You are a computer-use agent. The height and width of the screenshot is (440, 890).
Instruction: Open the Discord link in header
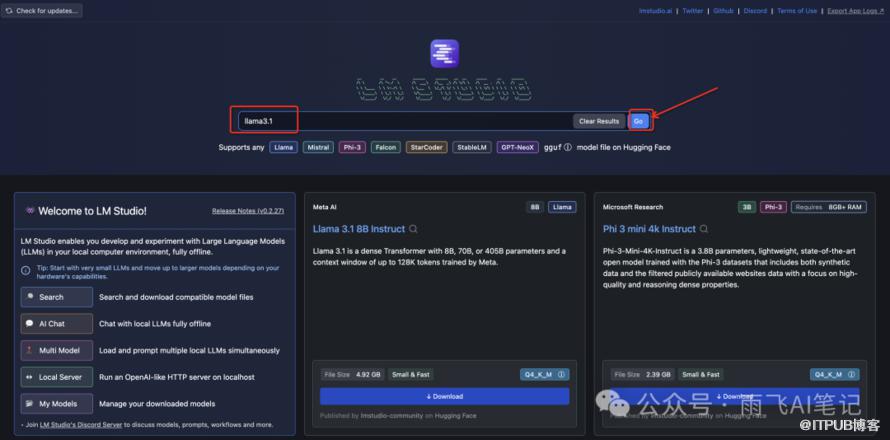click(755, 11)
